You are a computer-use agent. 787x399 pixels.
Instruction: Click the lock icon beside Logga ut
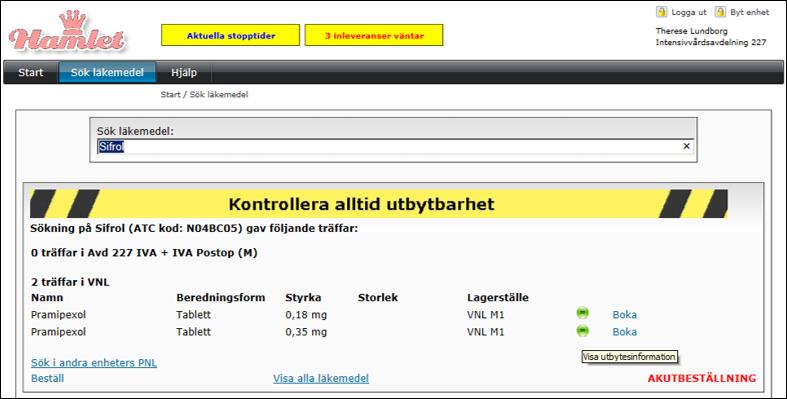pos(662,12)
